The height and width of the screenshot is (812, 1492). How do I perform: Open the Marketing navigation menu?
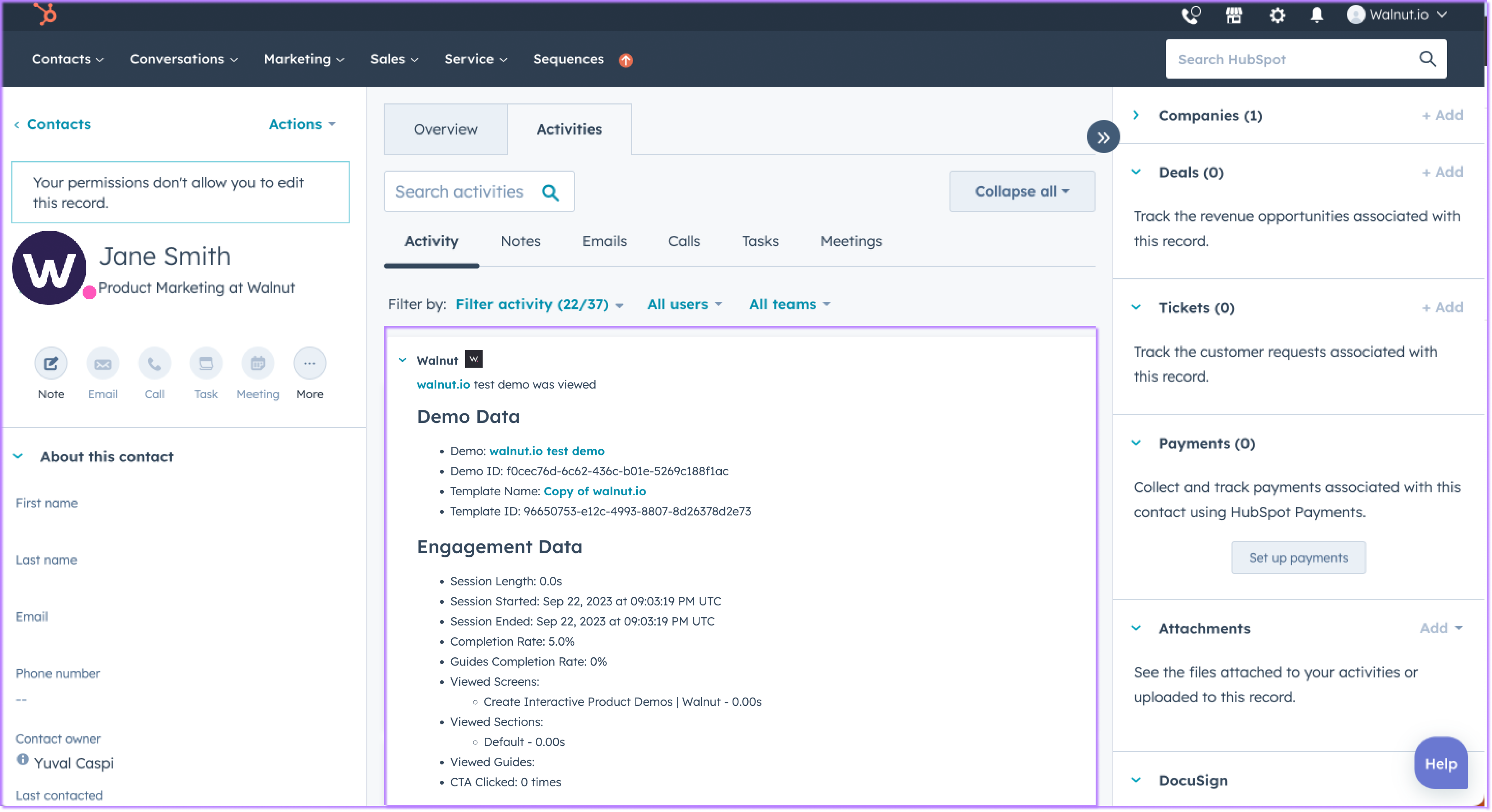(x=304, y=59)
